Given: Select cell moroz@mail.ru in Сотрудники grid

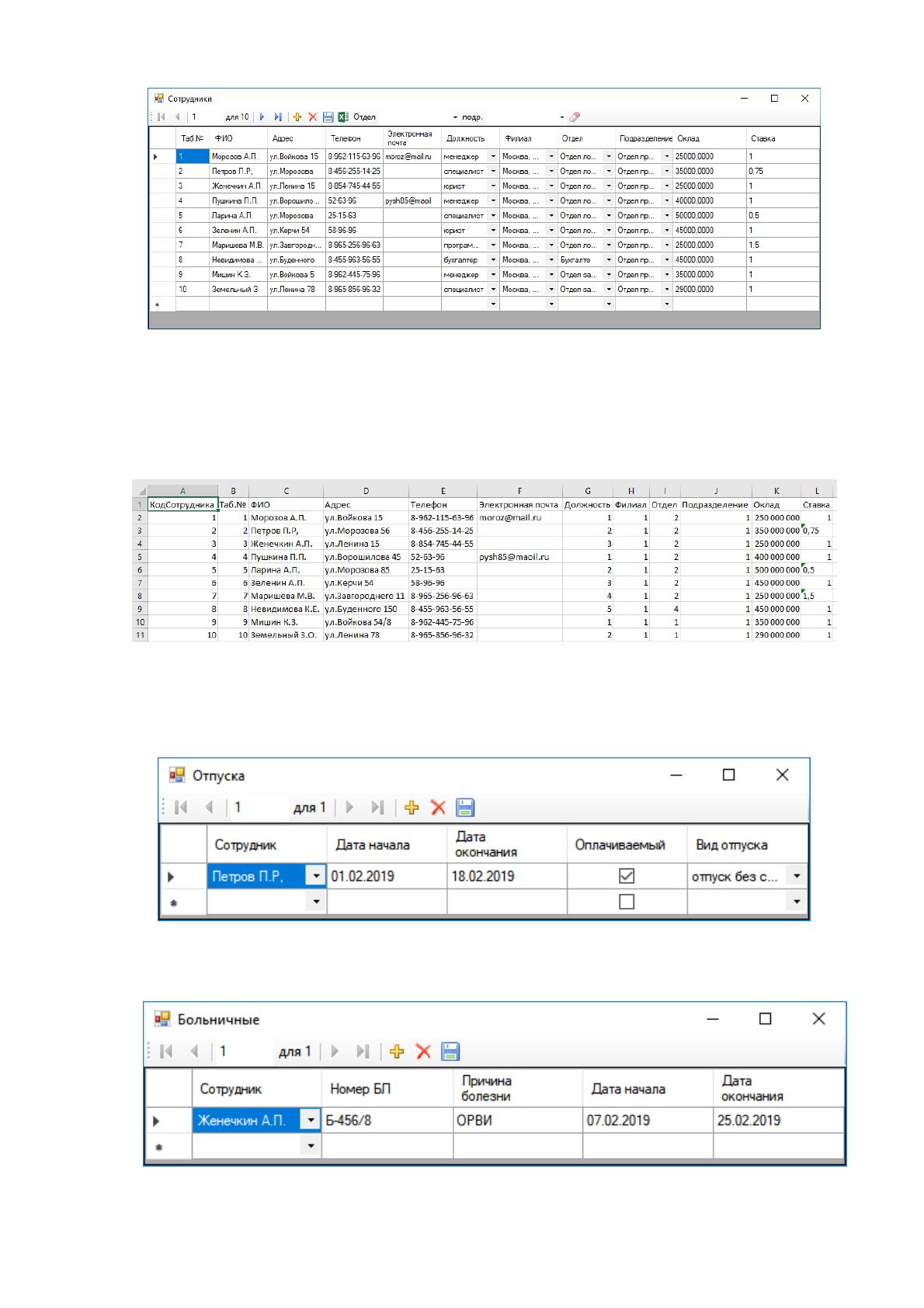Looking at the screenshot, I should (x=412, y=156).
